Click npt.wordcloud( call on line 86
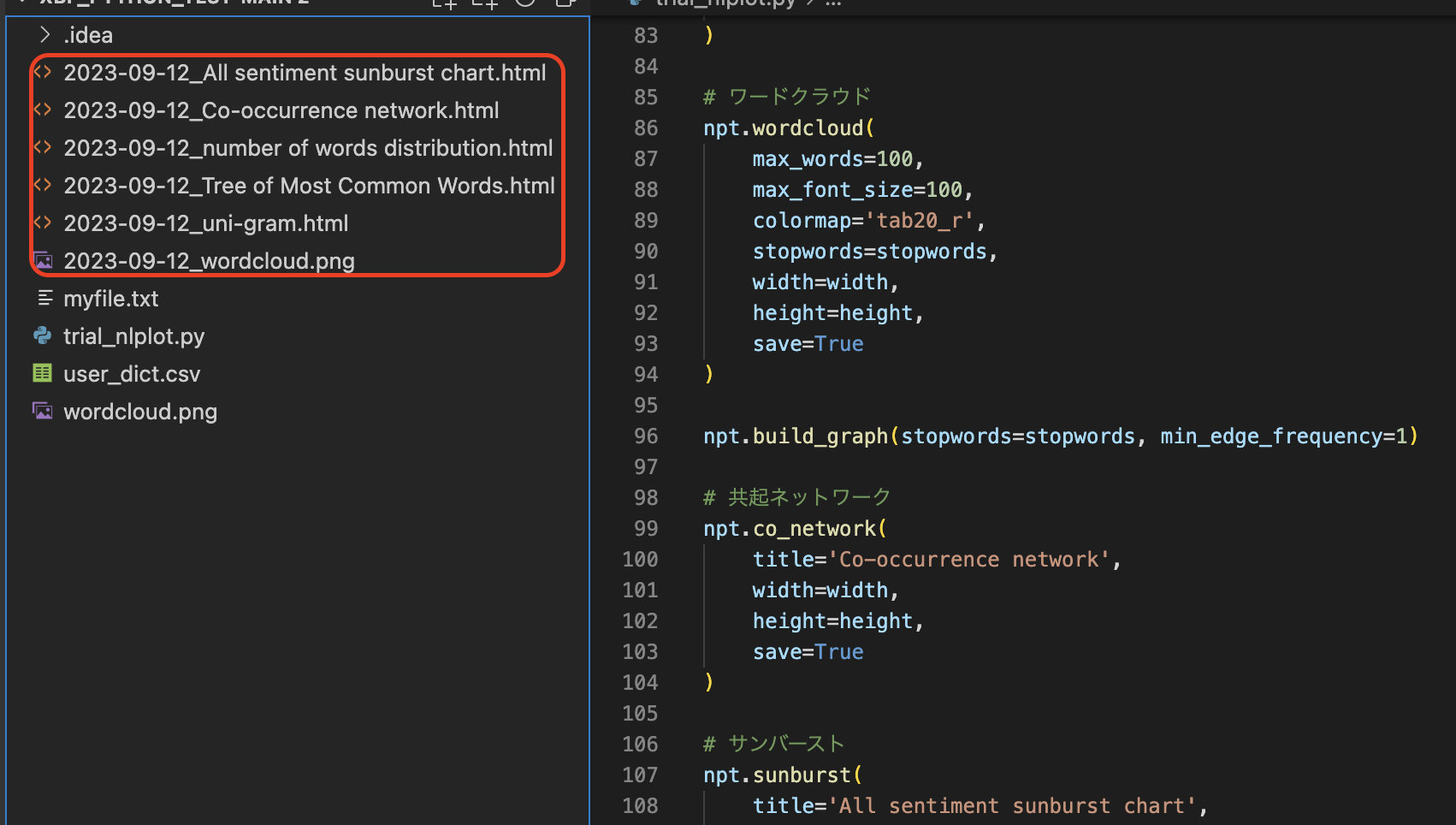 [x=789, y=128]
